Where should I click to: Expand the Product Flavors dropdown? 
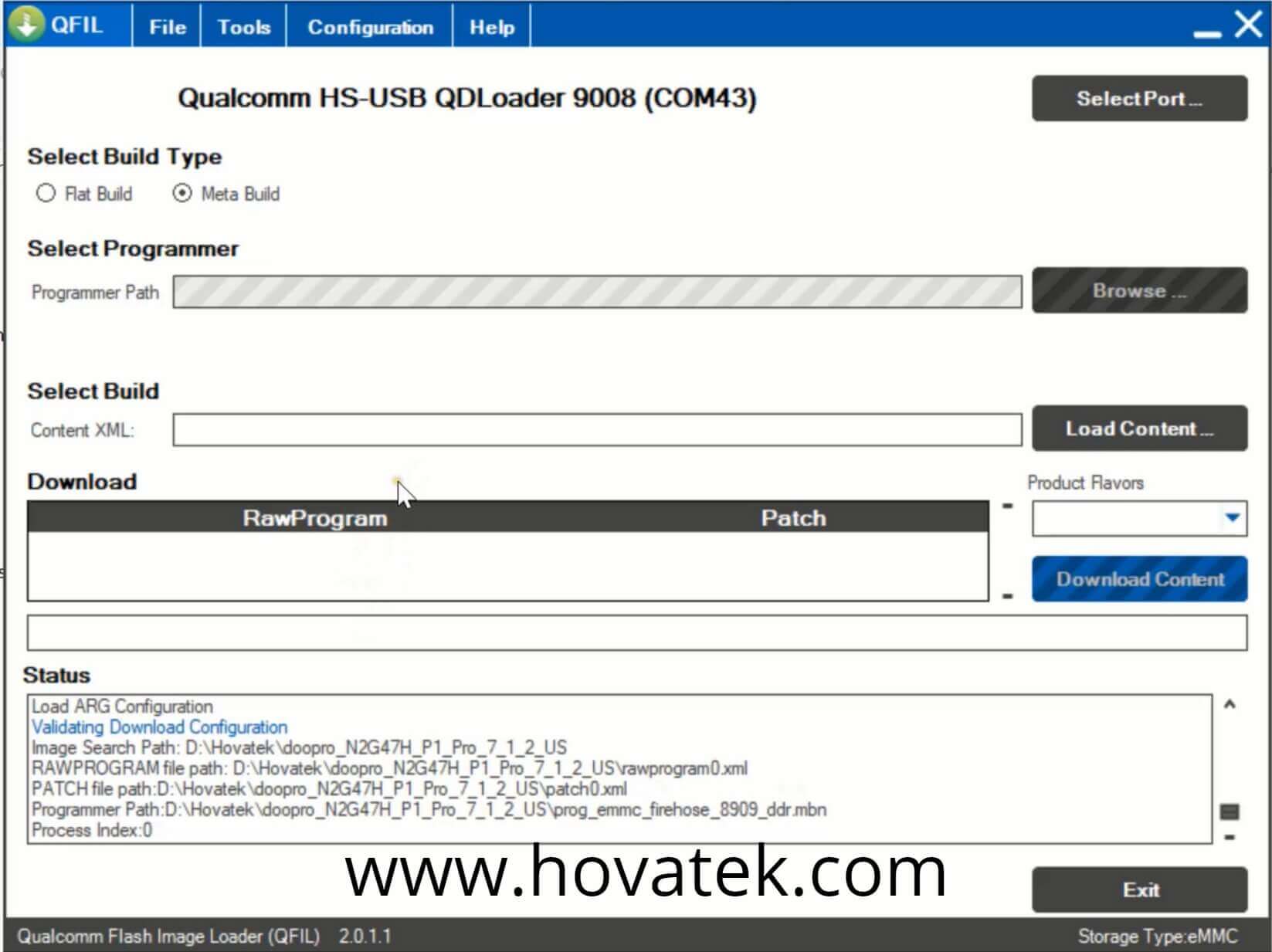(x=1233, y=518)
